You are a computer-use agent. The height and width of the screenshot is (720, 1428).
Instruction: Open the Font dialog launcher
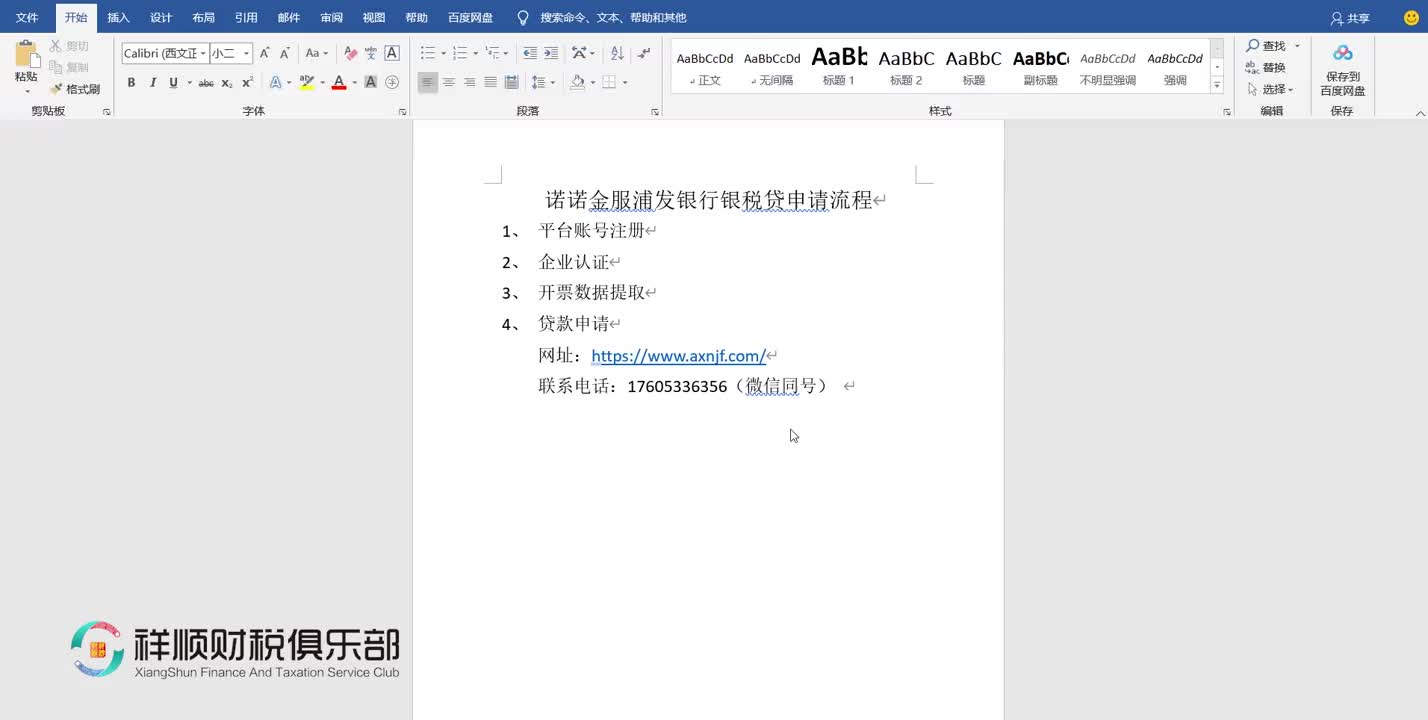pos(402,112)
